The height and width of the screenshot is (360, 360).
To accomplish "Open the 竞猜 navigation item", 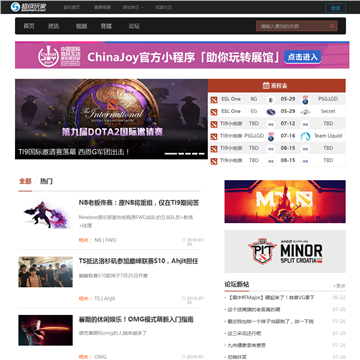I will point(106,26).
